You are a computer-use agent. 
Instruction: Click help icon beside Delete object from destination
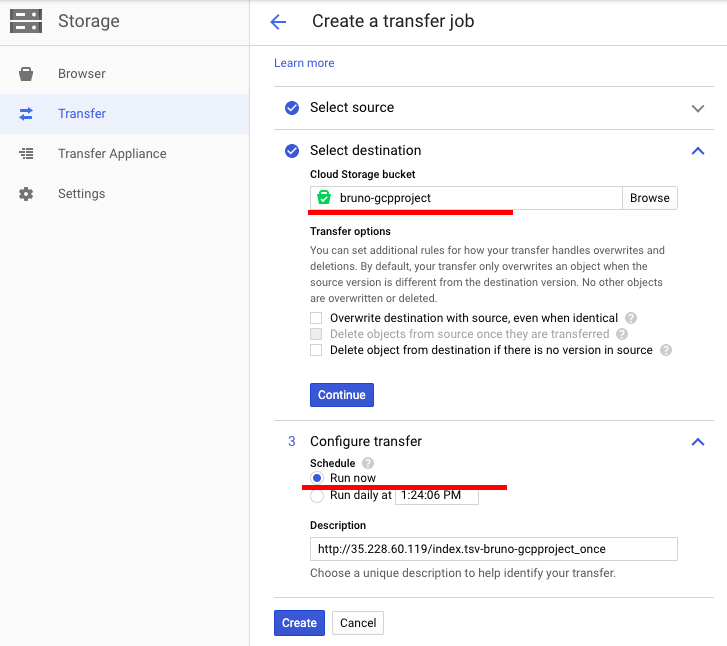[666, 350]
